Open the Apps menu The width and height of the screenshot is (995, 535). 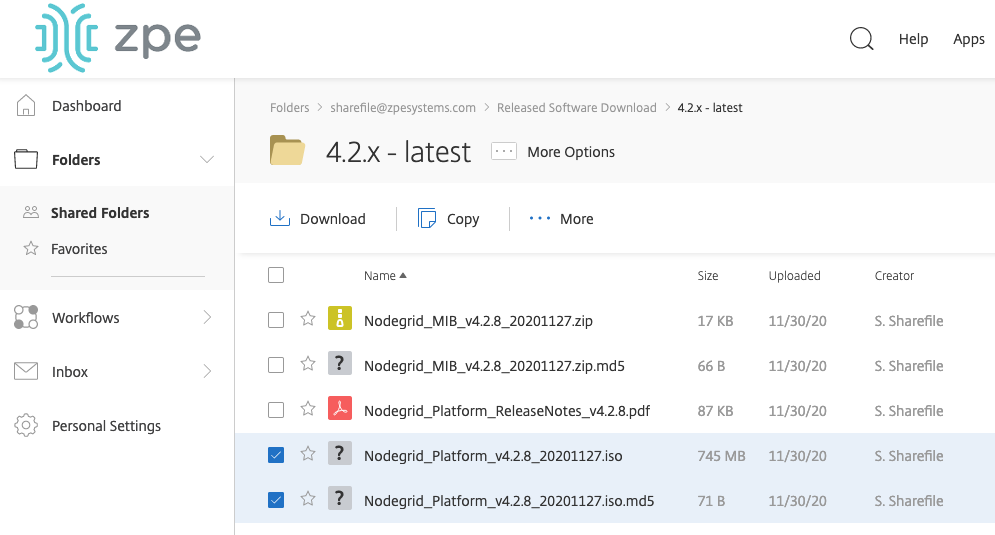point(968,39)
